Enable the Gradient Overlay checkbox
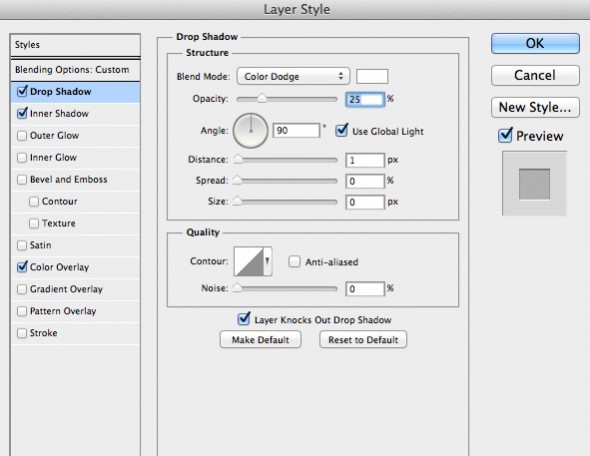This screenshot has height=456, width=590. click(x=22, y=289)
